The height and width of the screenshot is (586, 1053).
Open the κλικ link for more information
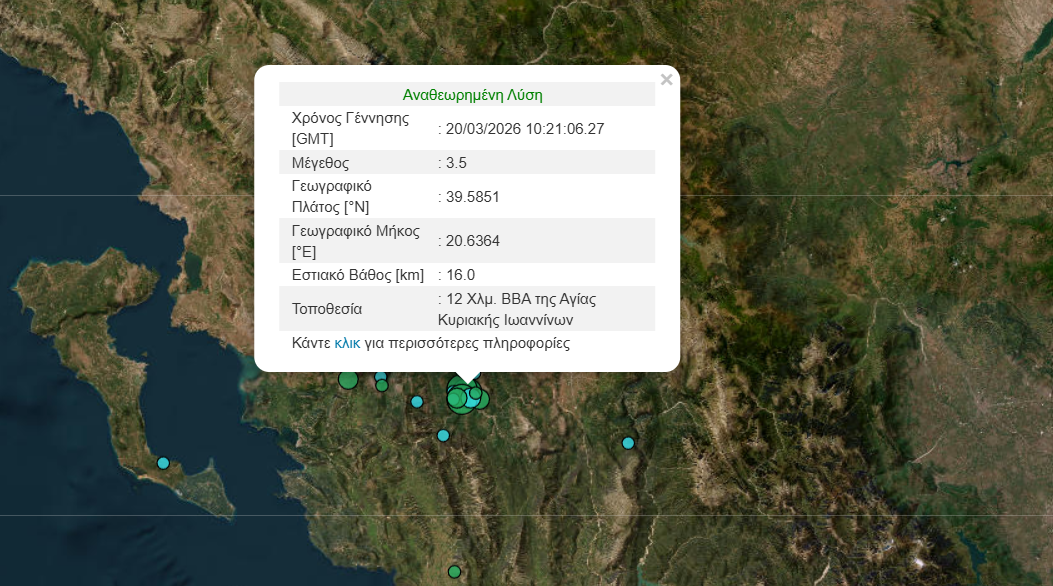point(347,343)
